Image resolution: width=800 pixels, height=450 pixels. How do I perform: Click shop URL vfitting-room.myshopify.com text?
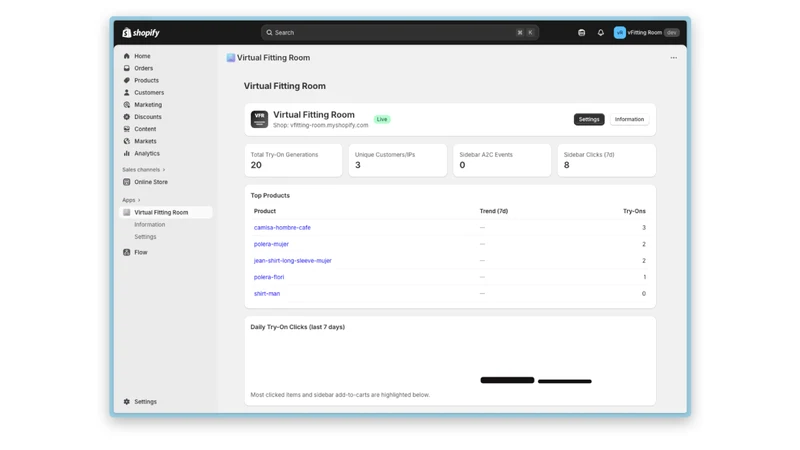pyautogui.click(x=329, y=126)
